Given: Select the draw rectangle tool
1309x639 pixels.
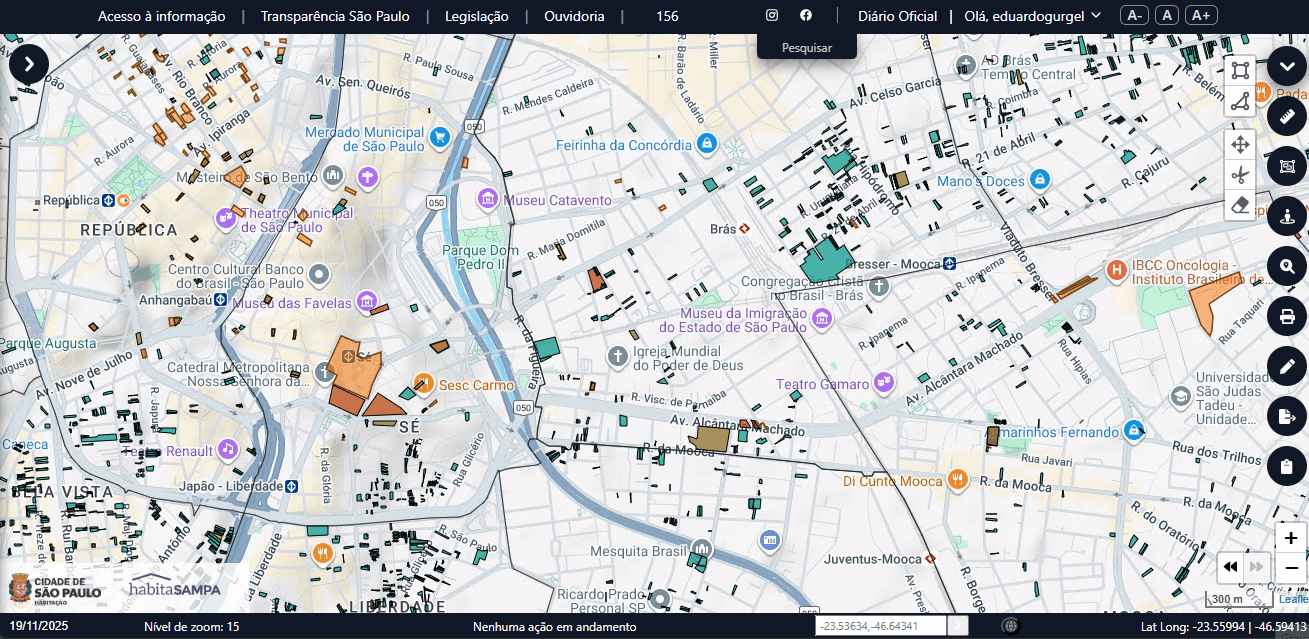Looking at the screenshot, I should tap(1240, 70).
